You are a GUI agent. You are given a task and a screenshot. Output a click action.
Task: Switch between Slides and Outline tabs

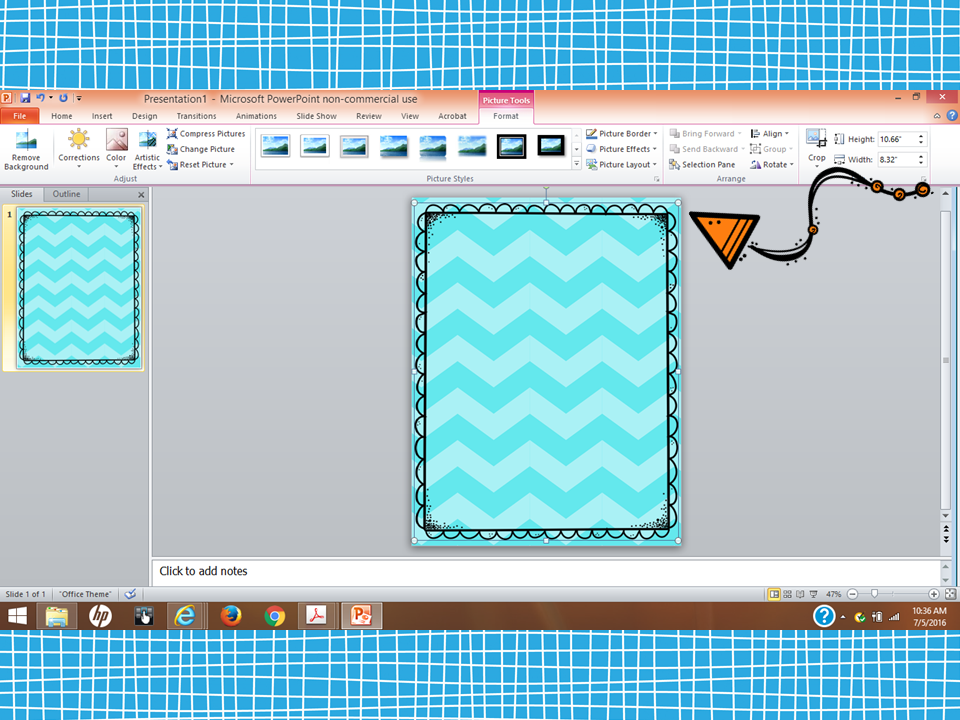(66, 194)
